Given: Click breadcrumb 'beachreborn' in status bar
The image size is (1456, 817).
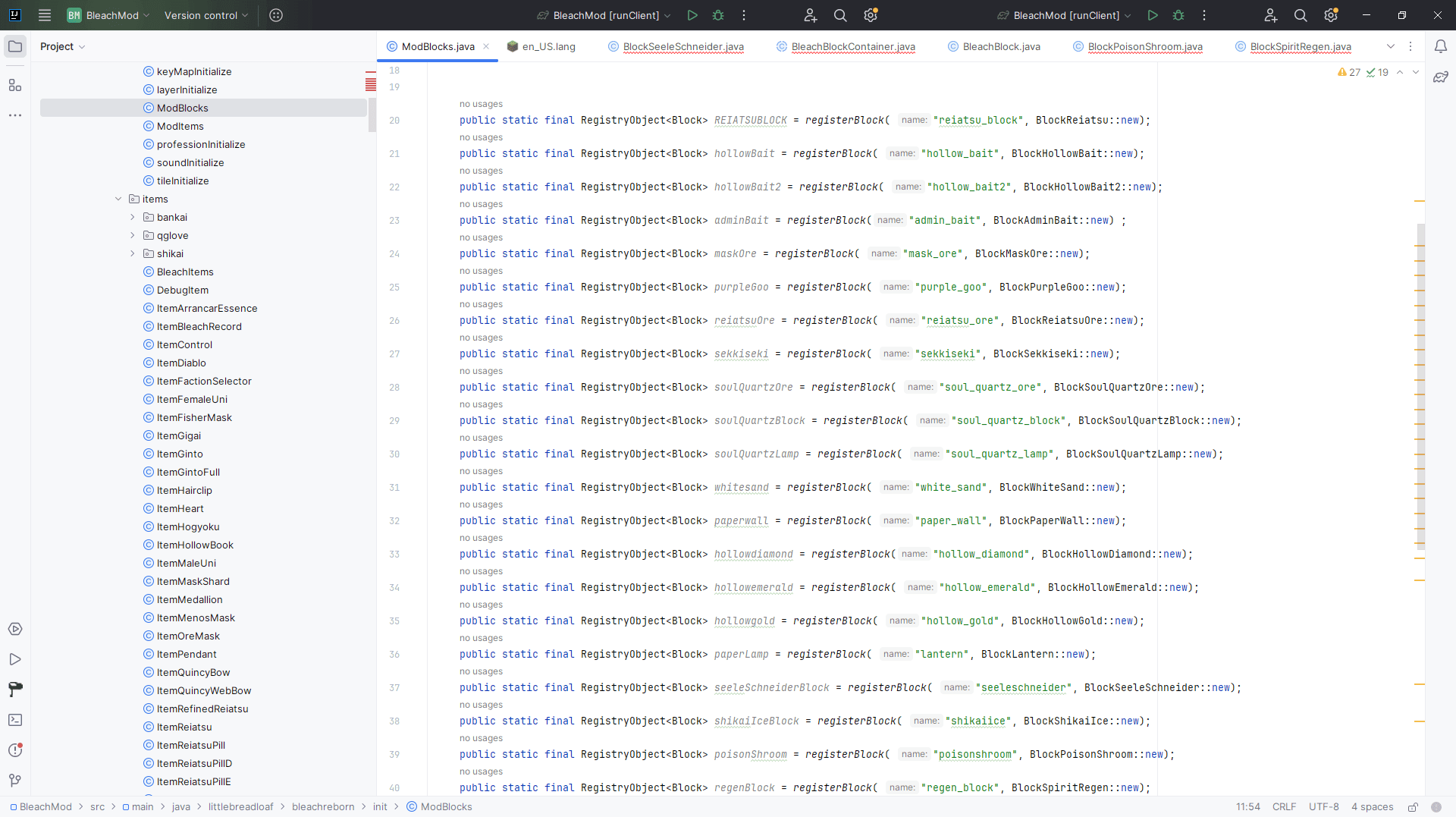Looking at the screenshot, I should 323,806.
